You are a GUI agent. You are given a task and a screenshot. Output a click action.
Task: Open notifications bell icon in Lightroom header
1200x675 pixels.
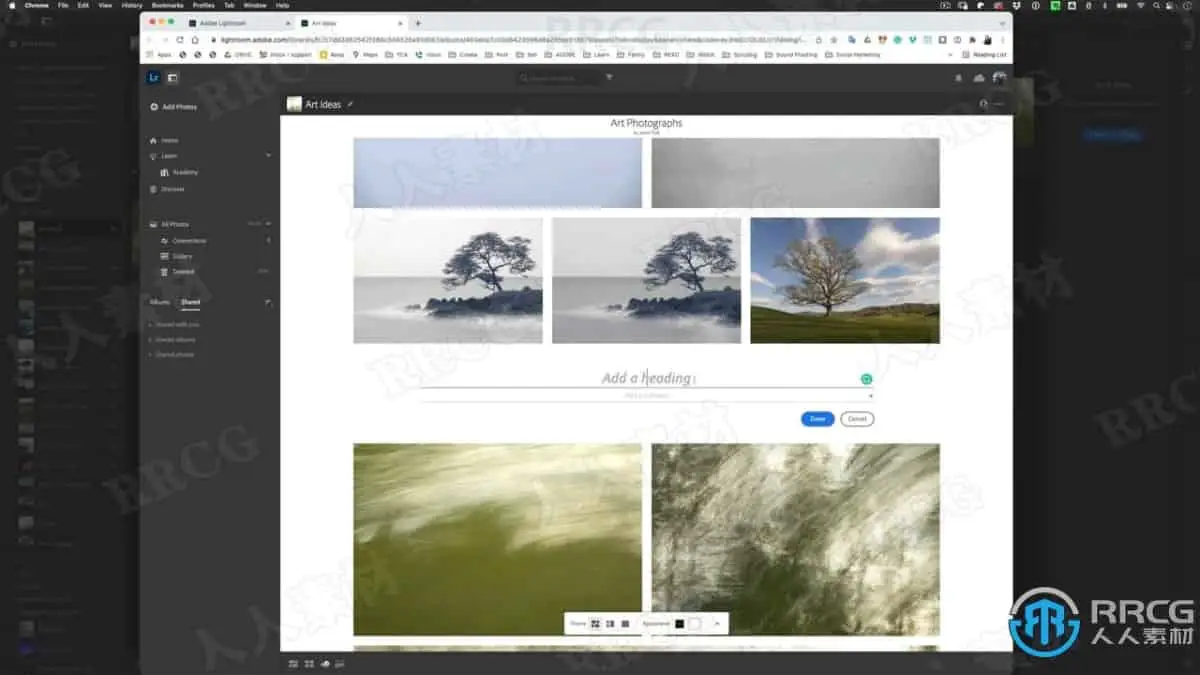coord(958,78)
